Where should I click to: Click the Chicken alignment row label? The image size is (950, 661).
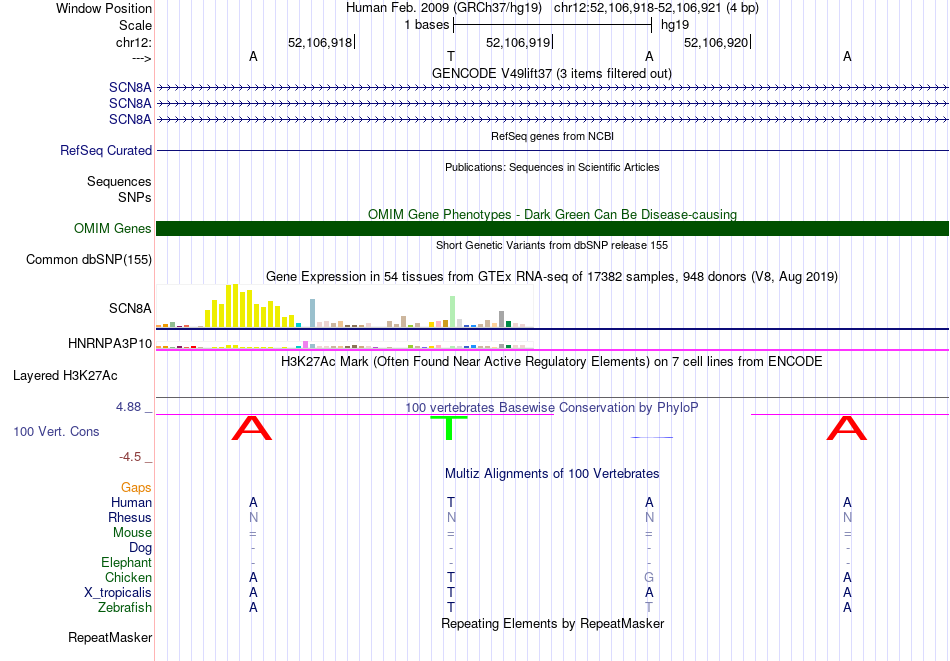[x=128, y=577]
